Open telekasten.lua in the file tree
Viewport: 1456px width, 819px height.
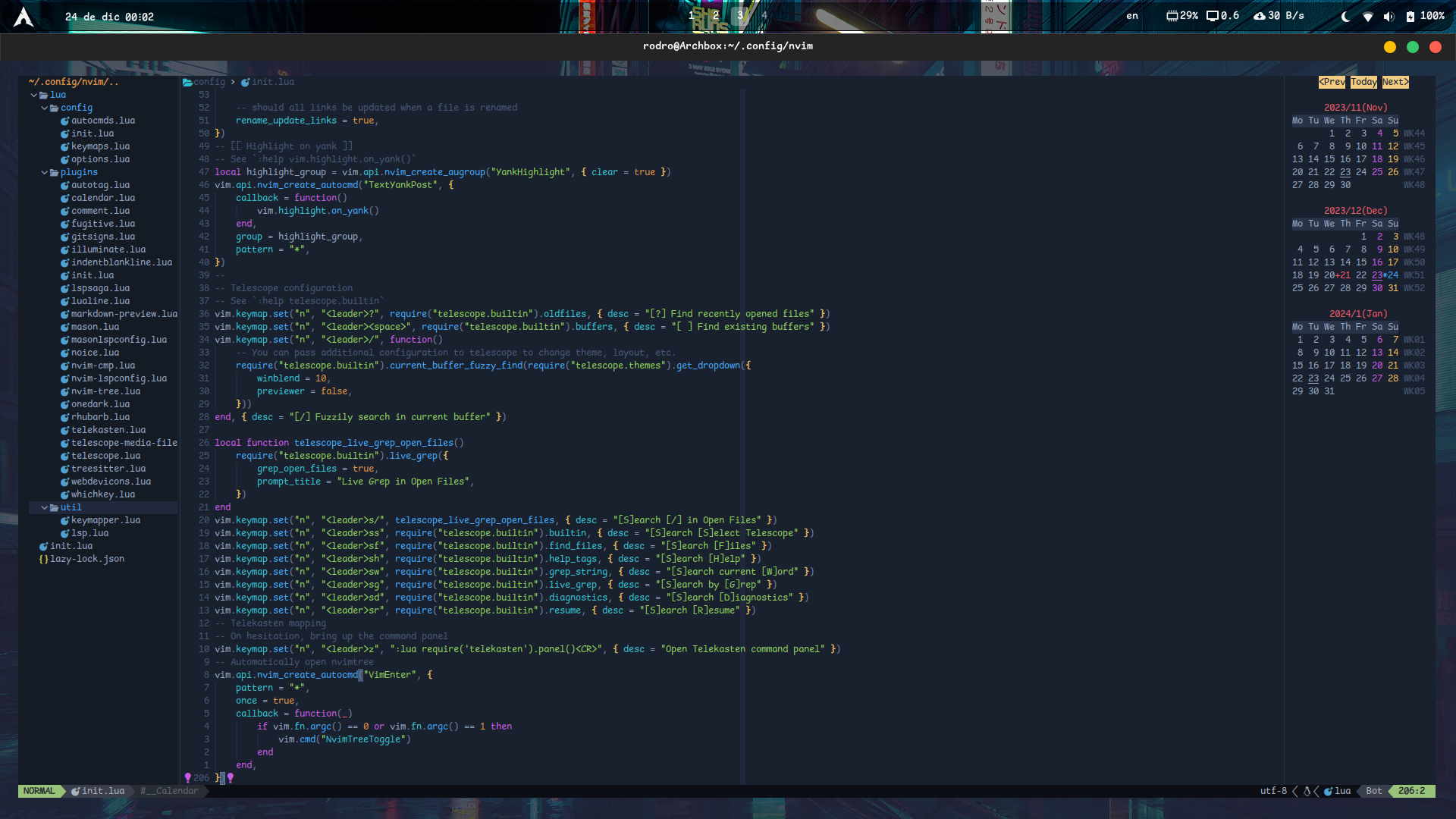coord(108,430)
